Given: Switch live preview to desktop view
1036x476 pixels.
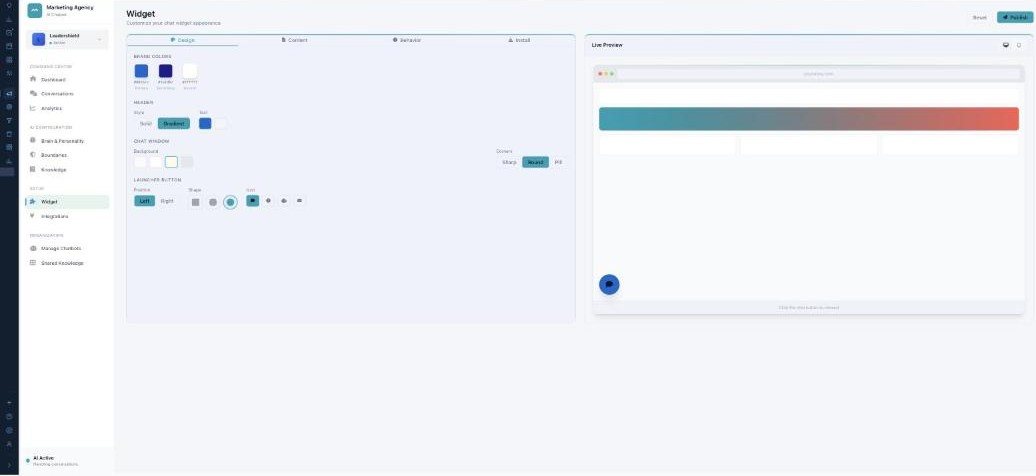Looking at the screenshot, I should [x=1006, y=45].
